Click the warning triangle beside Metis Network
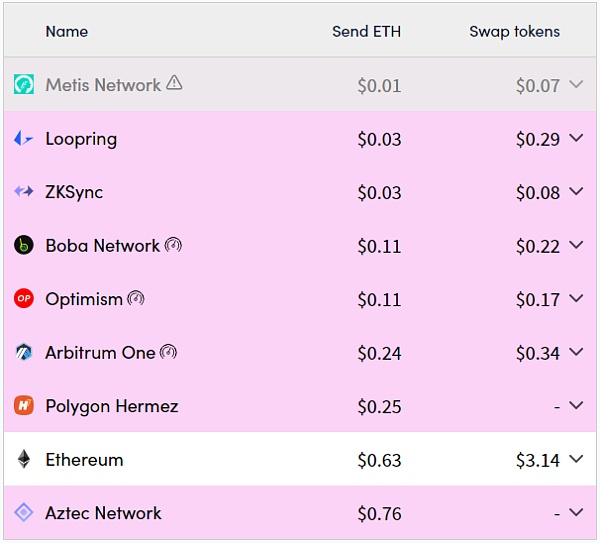Viewport: 600px width, 543px height. [174, 84]
